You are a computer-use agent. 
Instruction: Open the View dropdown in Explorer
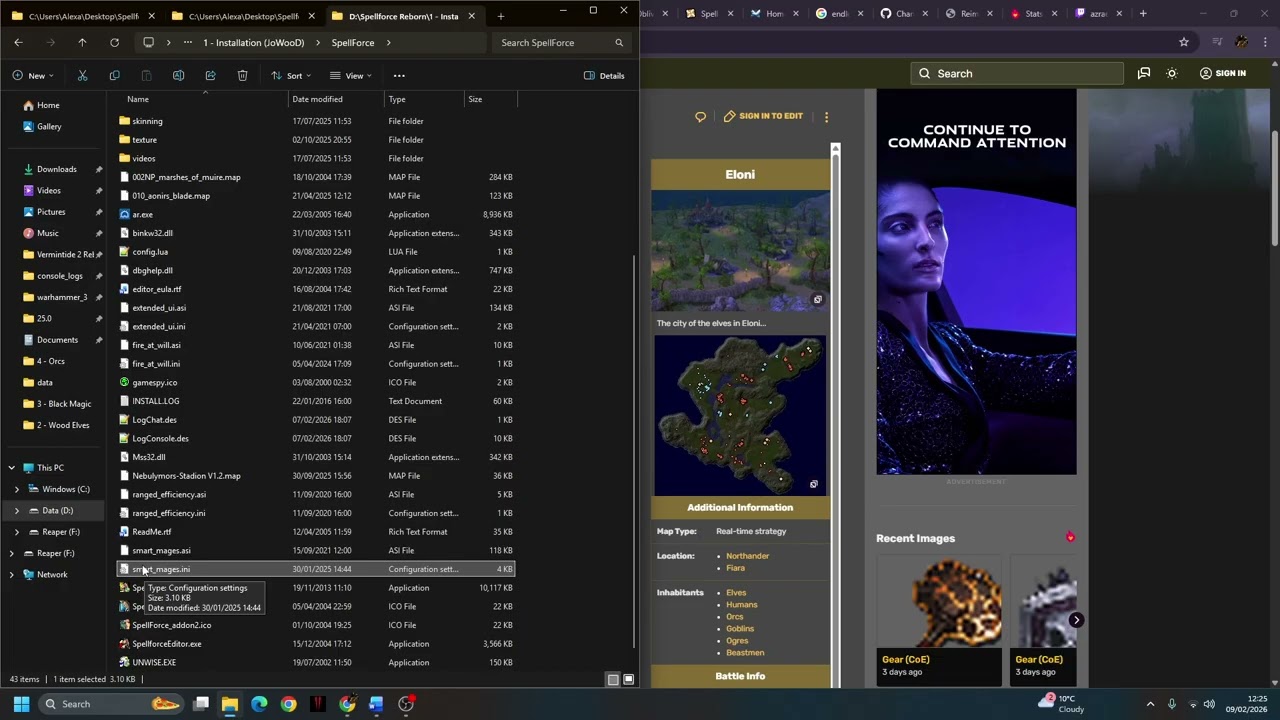pos(351,76)
